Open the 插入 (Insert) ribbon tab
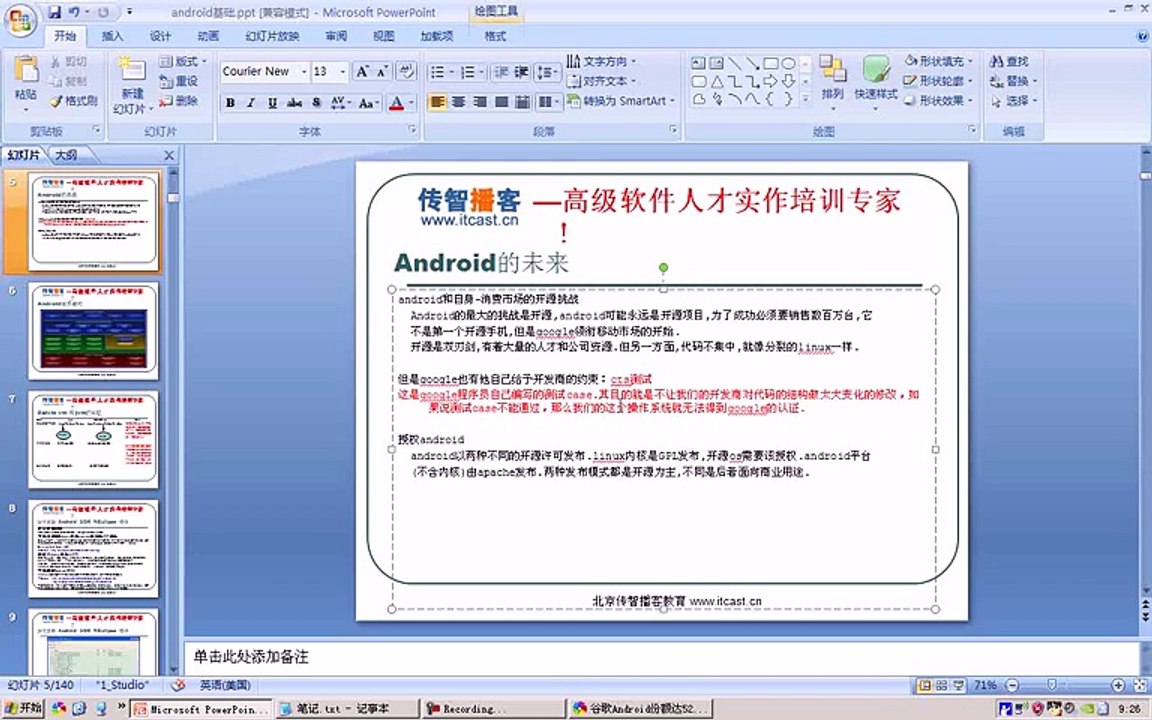The image size is (1152, 720). tap(112, 35)
